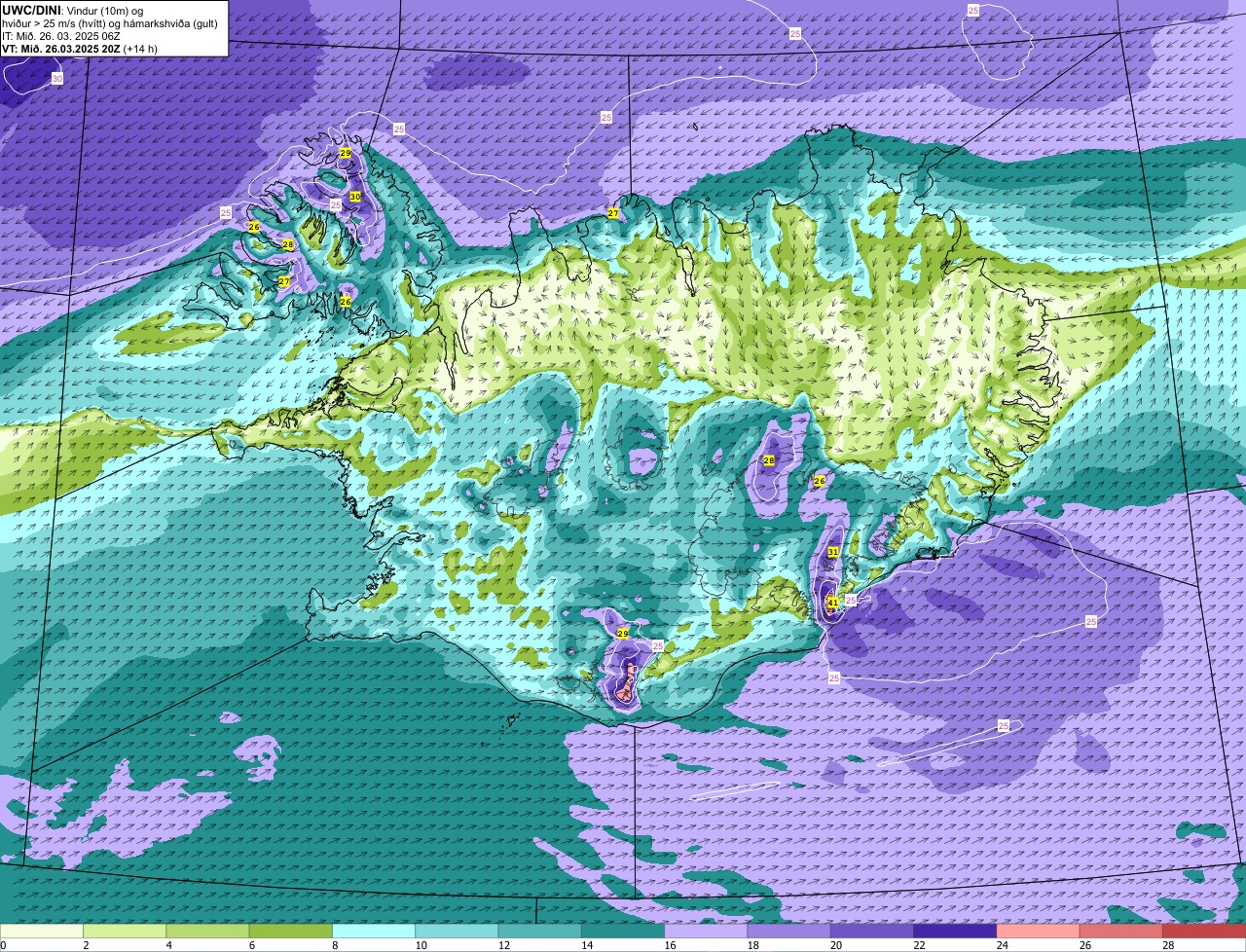This screenshot has height=952, width=1246.
Task: Click the legend tick value 24
Action: [1001, 945]
